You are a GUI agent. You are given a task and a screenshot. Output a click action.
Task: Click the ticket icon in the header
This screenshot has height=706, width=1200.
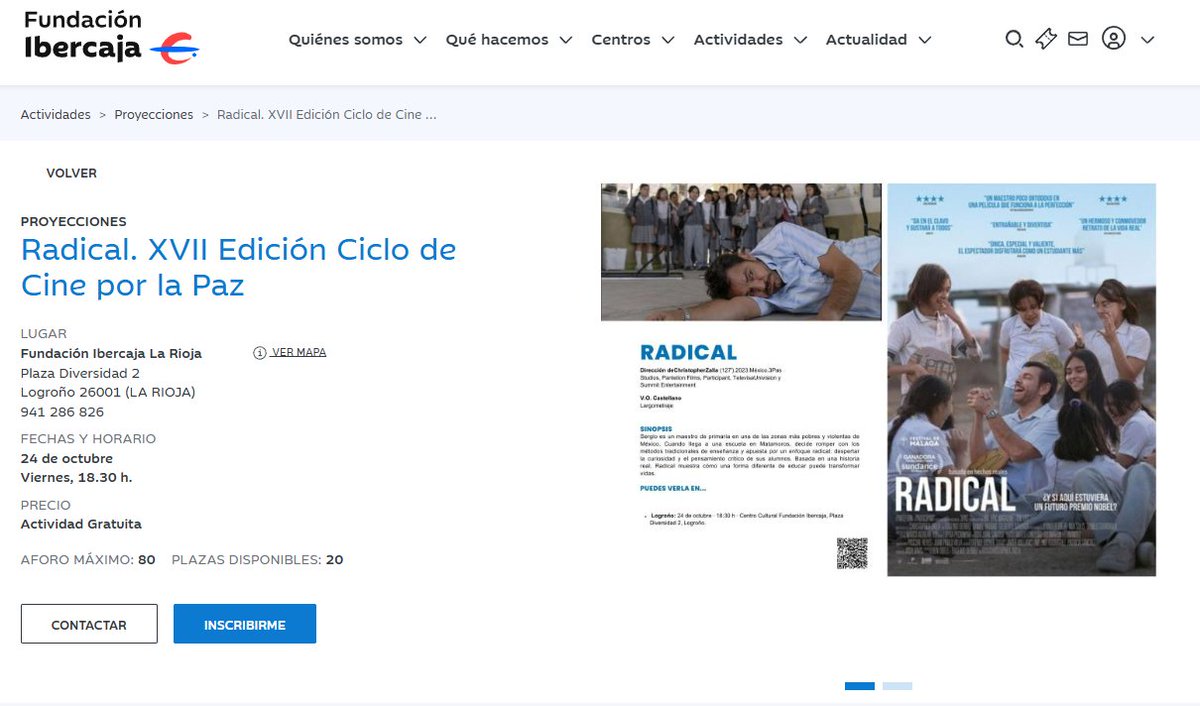pyautogui.click(x=1046, y=39)
